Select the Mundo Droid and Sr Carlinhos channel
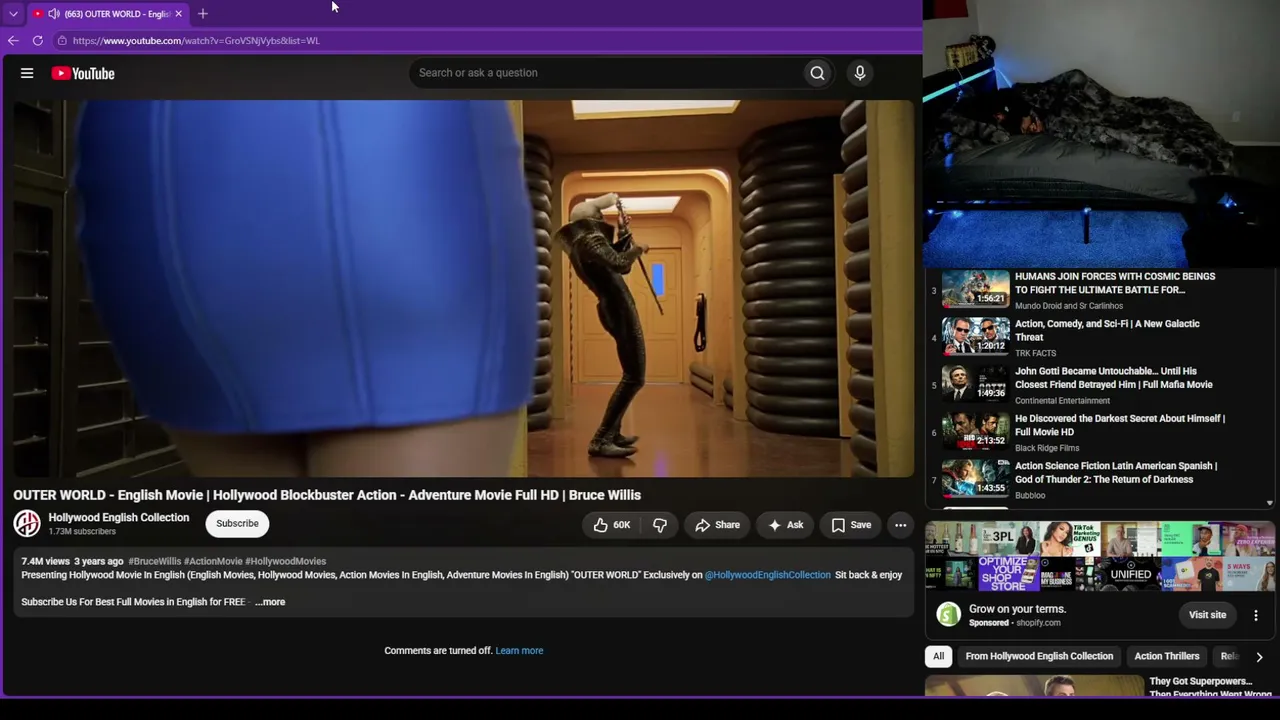1280x720 pixels. pos(1069,306)
